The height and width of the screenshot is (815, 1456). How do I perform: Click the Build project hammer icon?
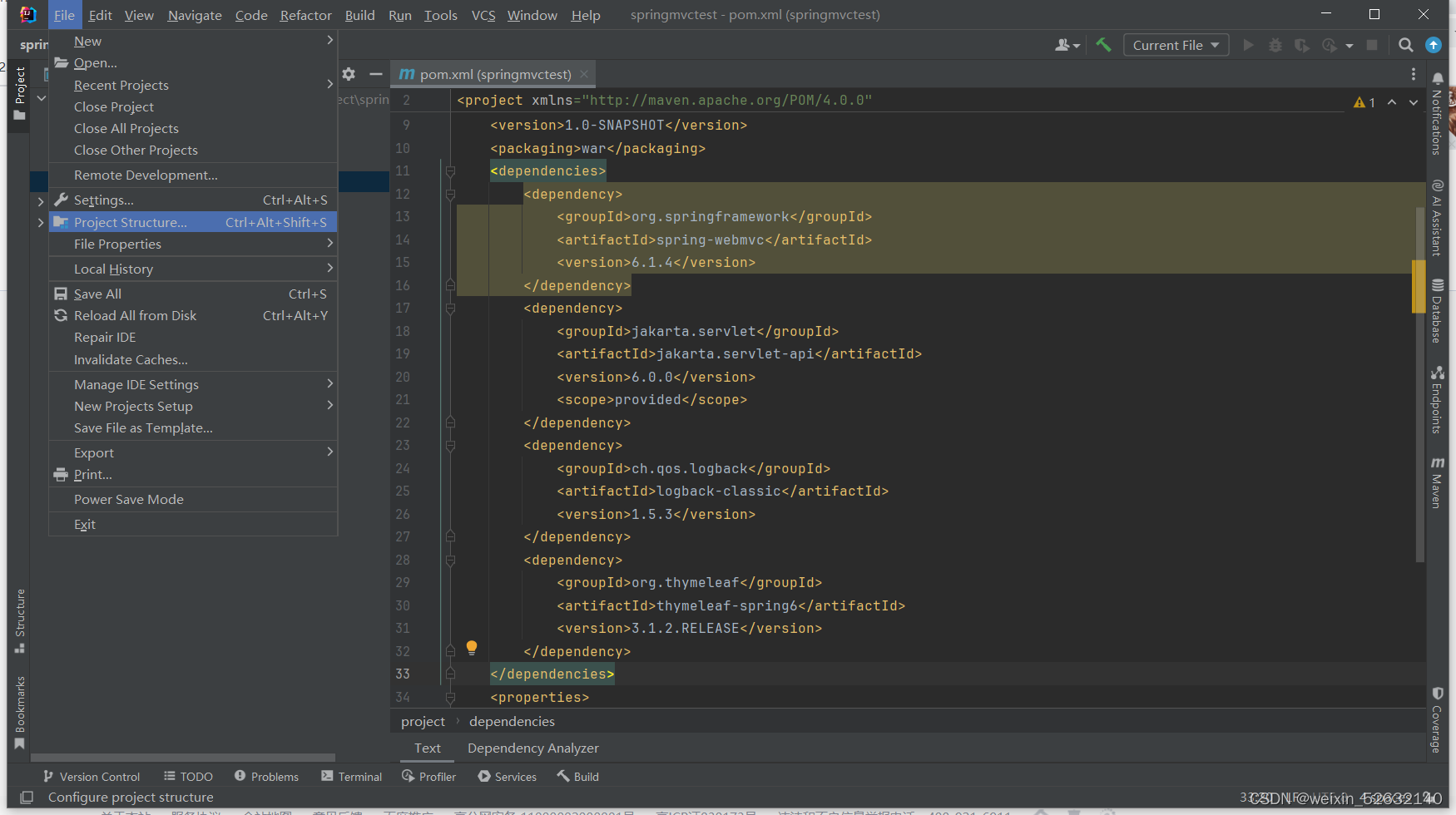tap(1103, 45)
